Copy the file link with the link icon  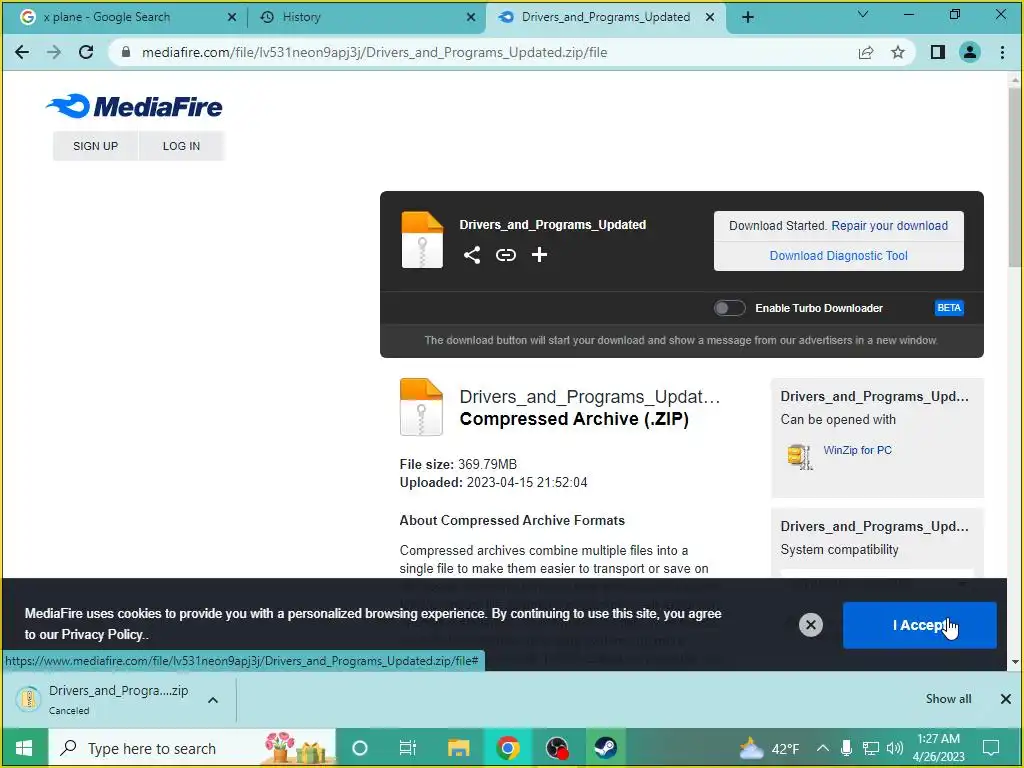505,255
